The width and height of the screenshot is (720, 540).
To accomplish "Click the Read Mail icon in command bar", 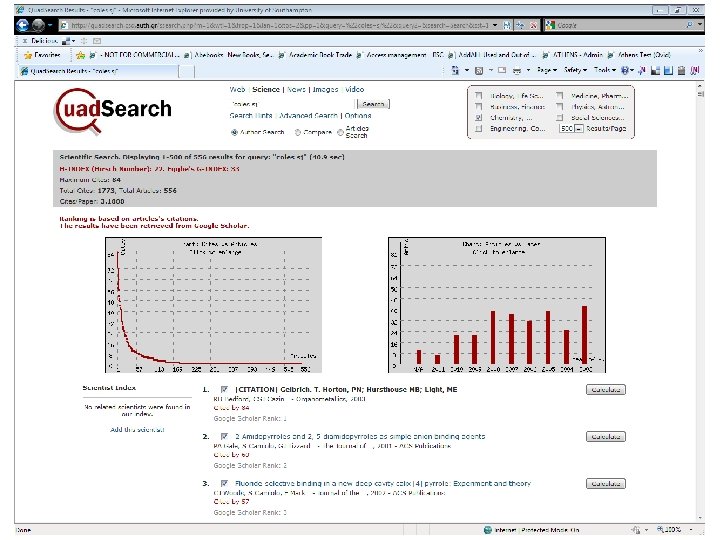I will (502, 70).
